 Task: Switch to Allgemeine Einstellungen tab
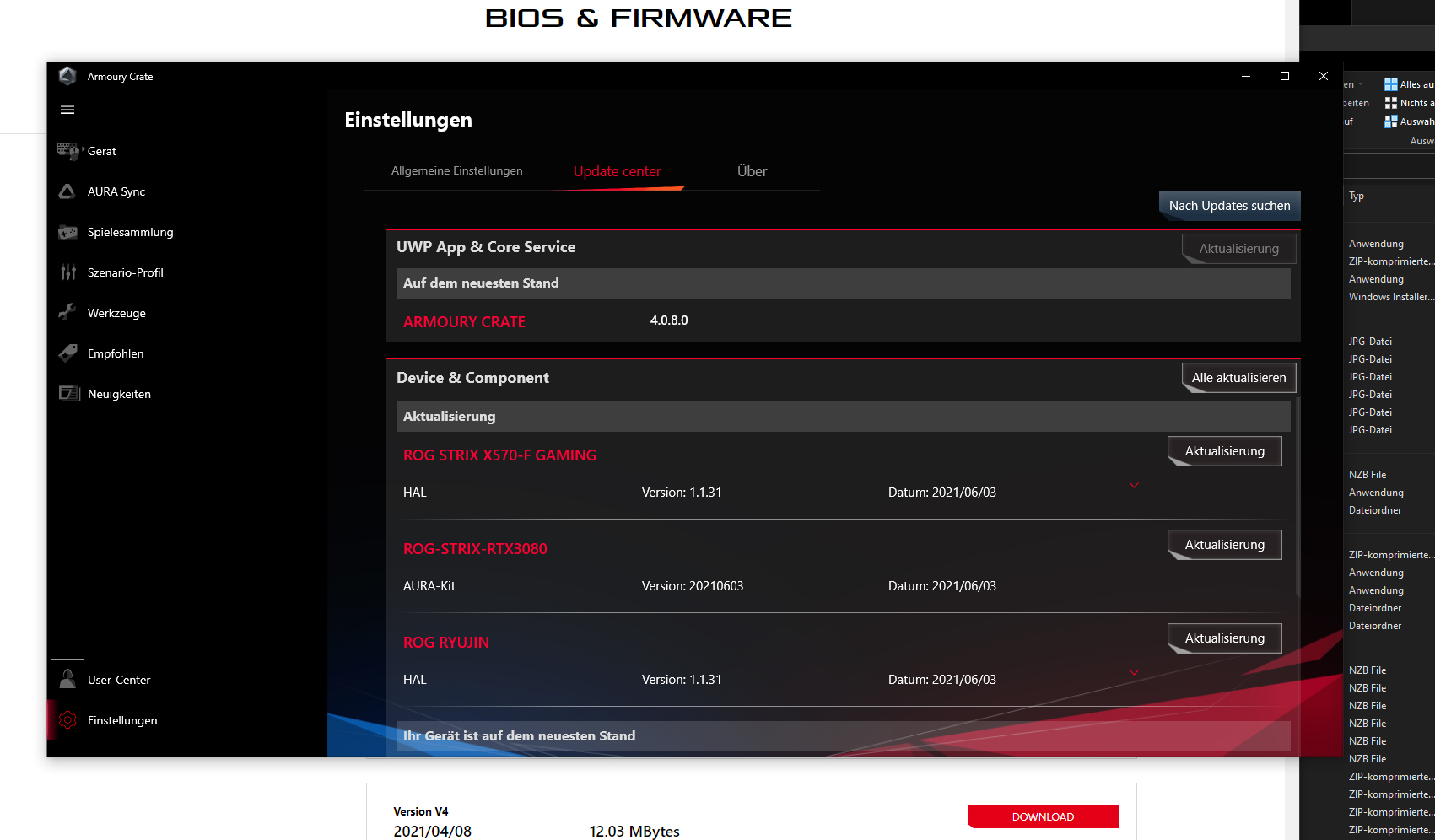[456, 170]
